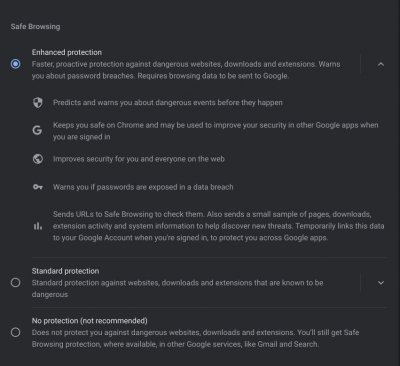Viewport: 400px width, 366px height.
Task: Click the shield icon beside Predicts and warns
Action: click(38, 103)
